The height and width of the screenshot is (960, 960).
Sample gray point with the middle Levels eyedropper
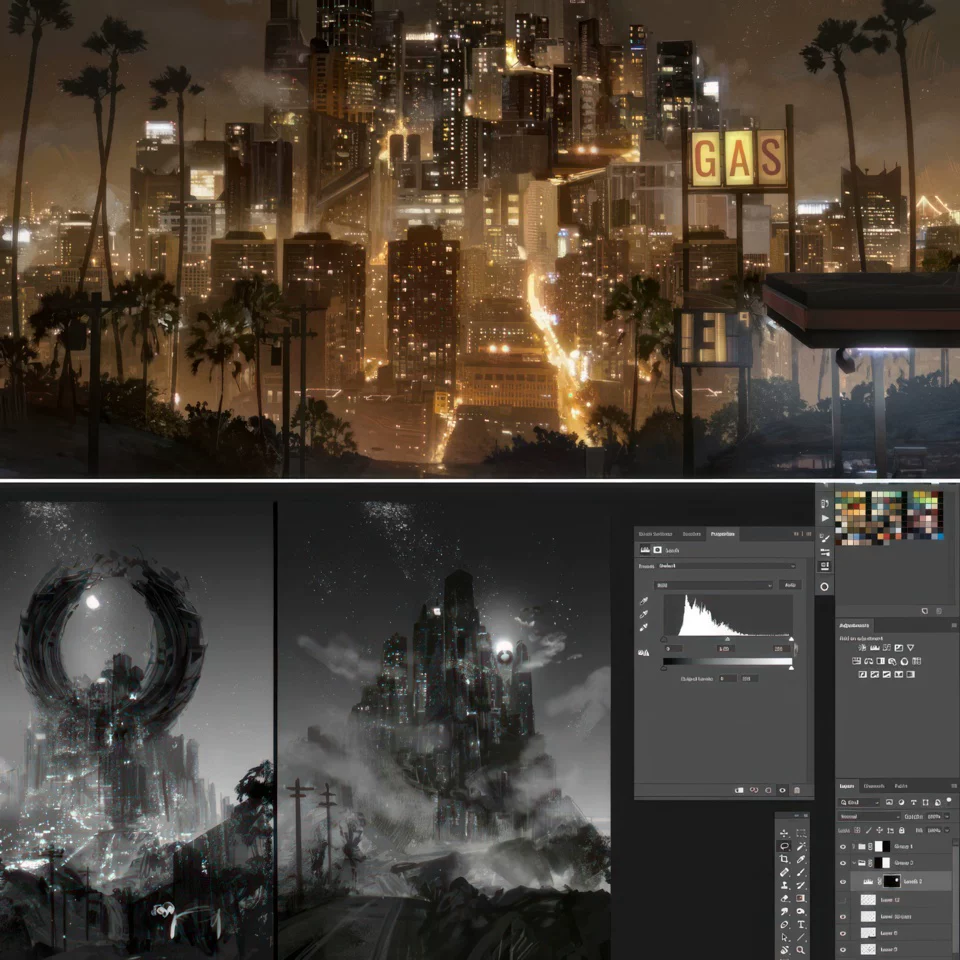[644, 614]
